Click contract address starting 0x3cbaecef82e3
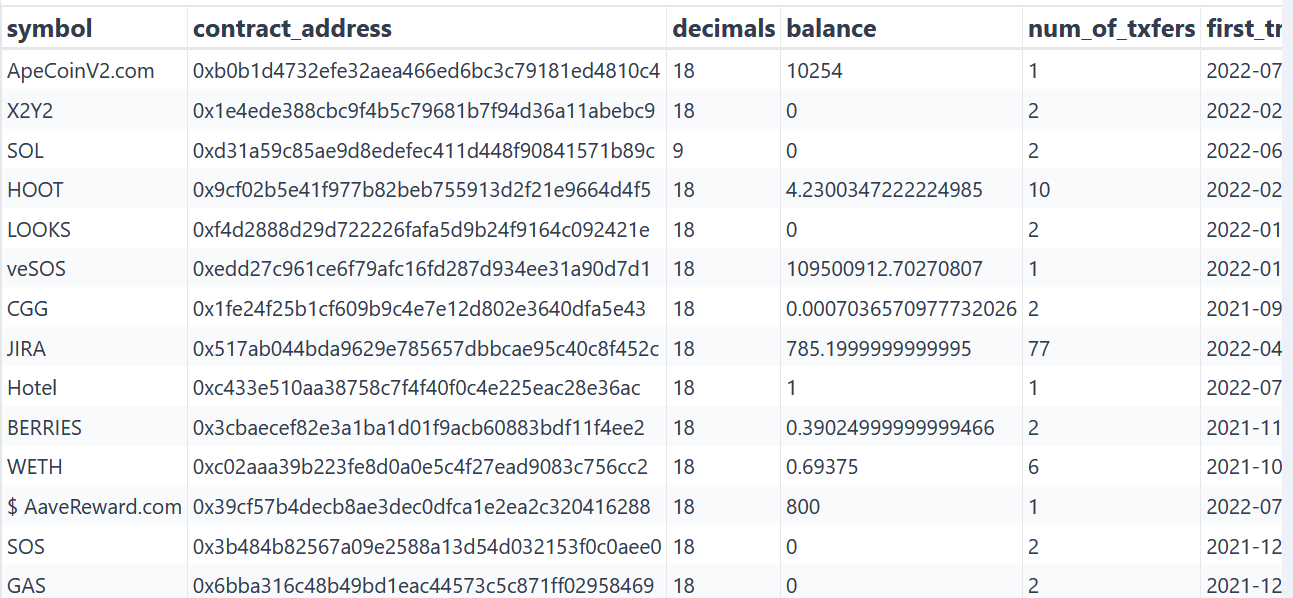 [419, 428]
